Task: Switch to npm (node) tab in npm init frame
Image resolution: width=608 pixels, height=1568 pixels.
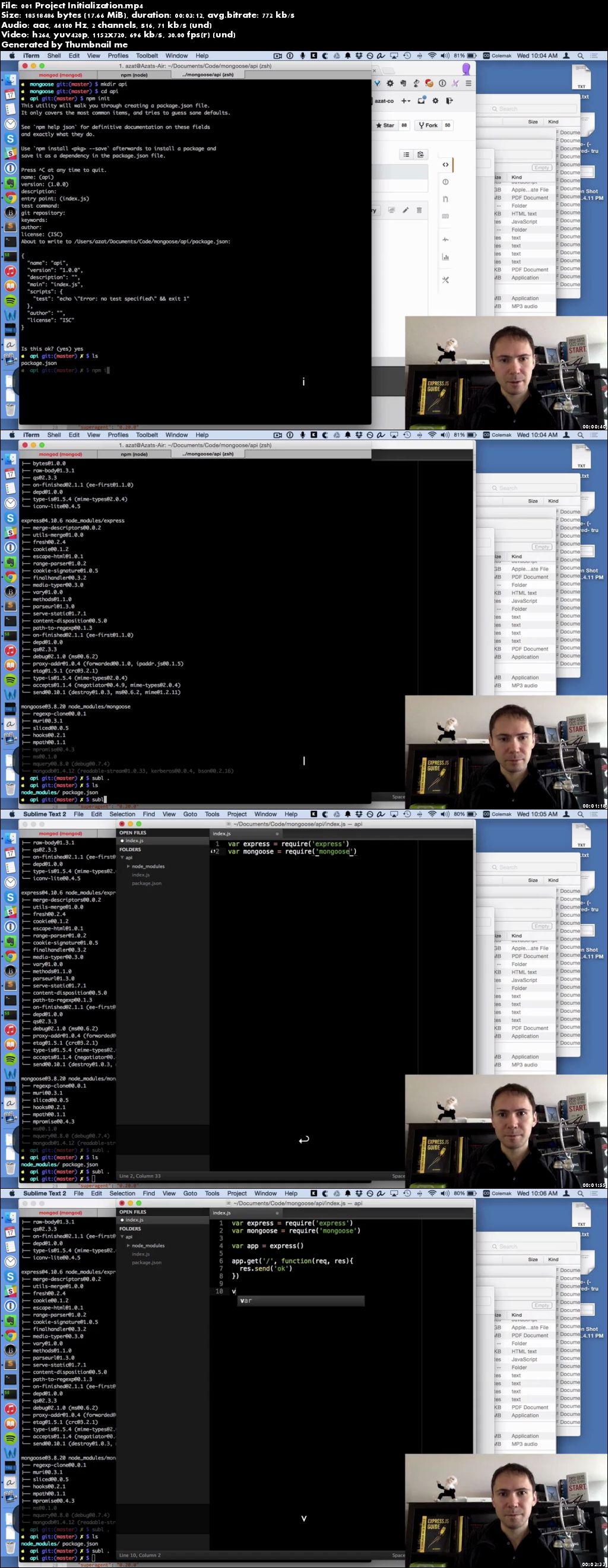Action: point(134,75)
